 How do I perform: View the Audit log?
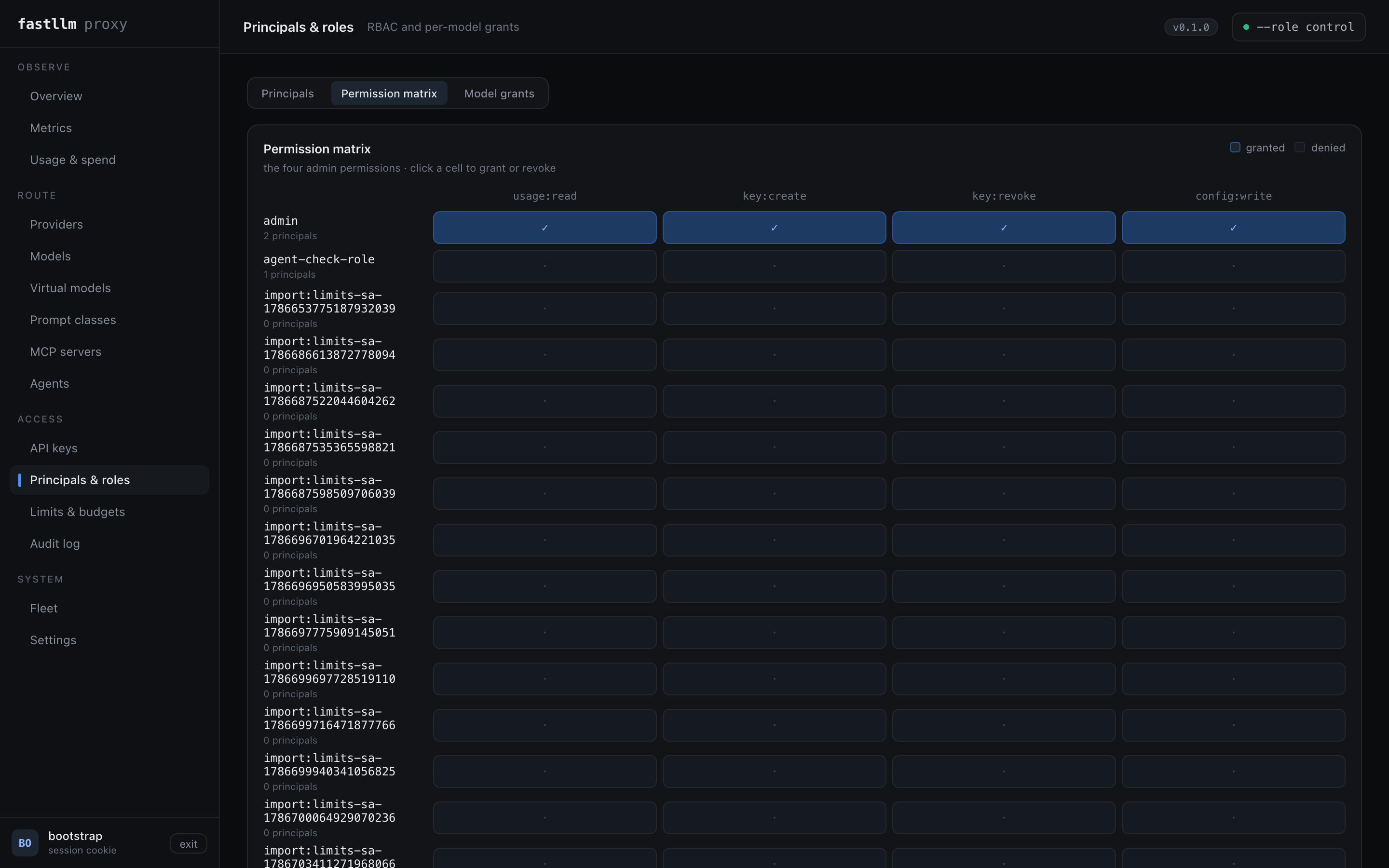(109, 543)
